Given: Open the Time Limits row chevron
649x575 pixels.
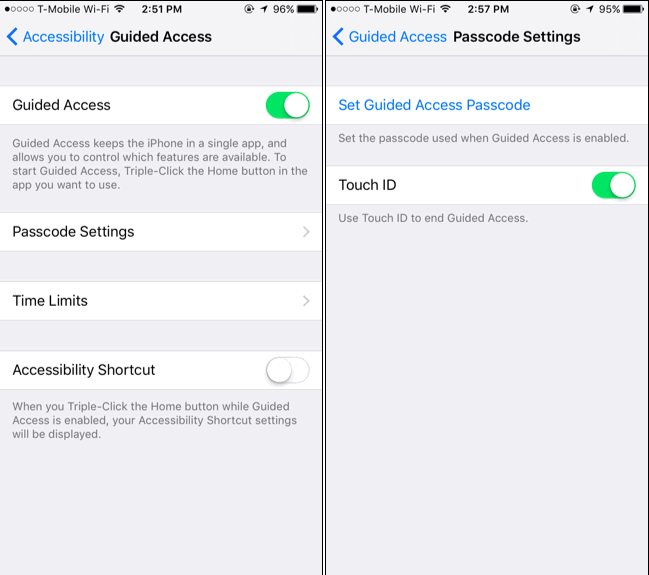Looking at the screenshot, I should click(306, 301).
